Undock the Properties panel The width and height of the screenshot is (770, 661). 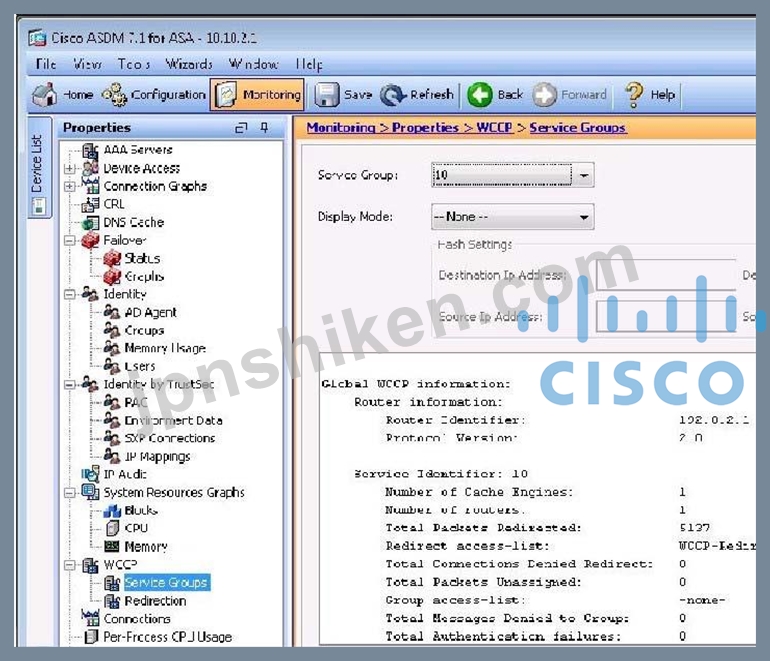pos(241,128)
